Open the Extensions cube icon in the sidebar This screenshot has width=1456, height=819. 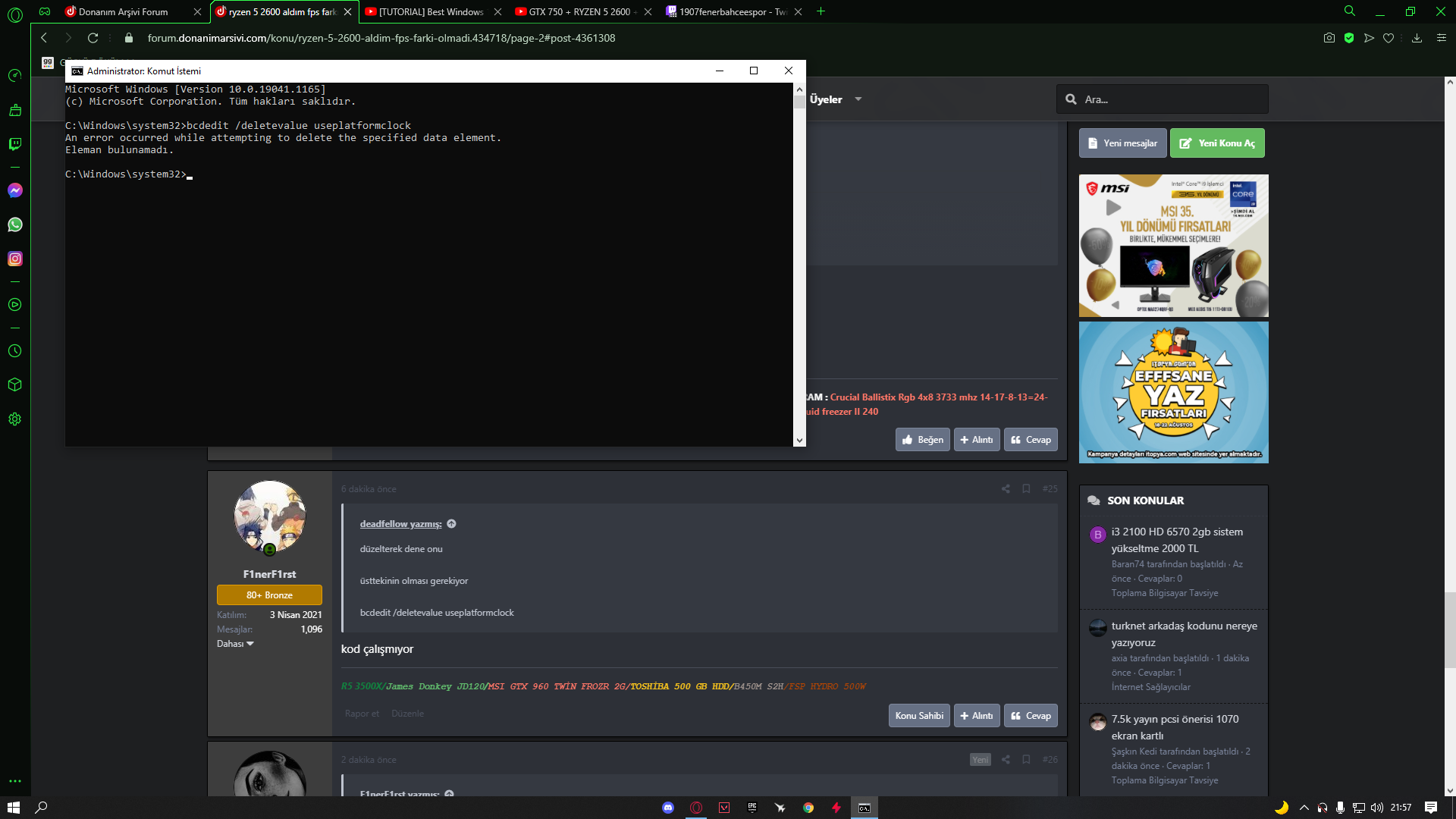click(x=14, y=384)
